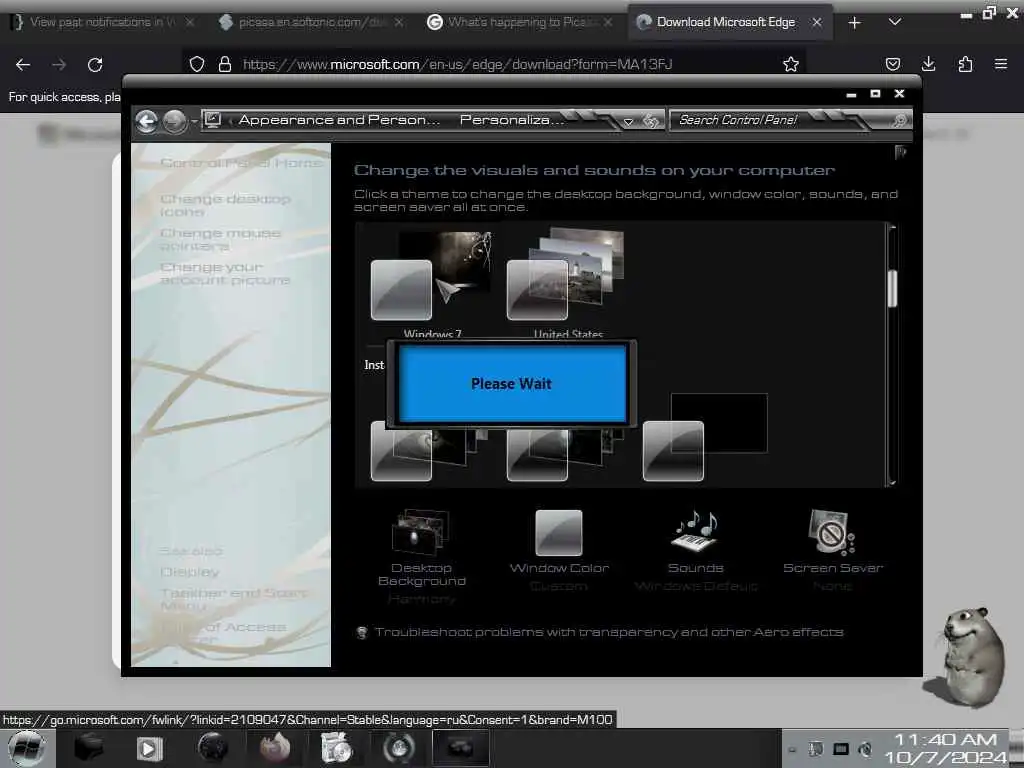This screenshot has width=1024, height=768.
Task: Open the circular ring taskbar icon
Action: tap(398, 748)
